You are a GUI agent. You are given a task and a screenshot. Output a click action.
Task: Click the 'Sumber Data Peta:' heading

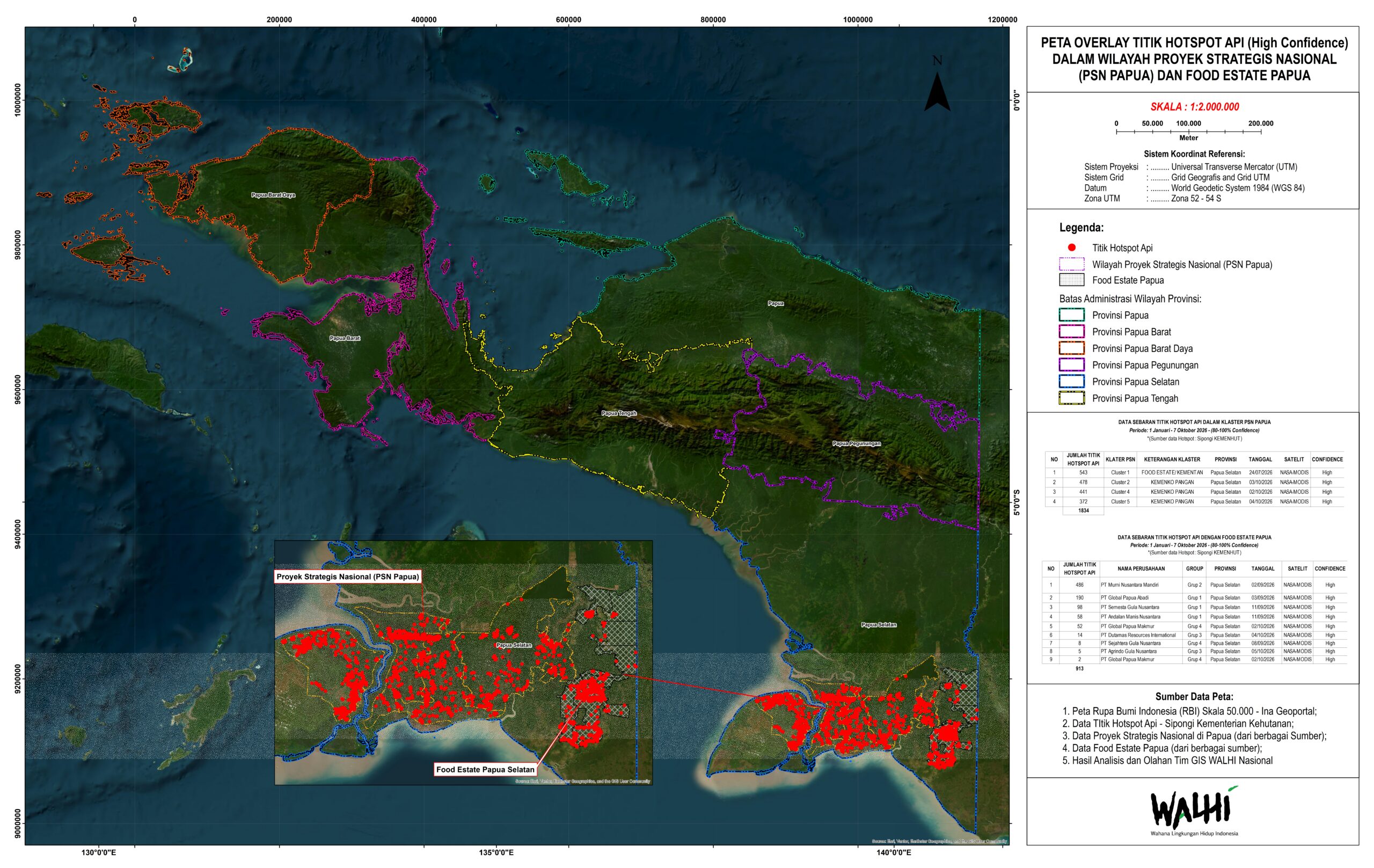[x=1194, y=696]
